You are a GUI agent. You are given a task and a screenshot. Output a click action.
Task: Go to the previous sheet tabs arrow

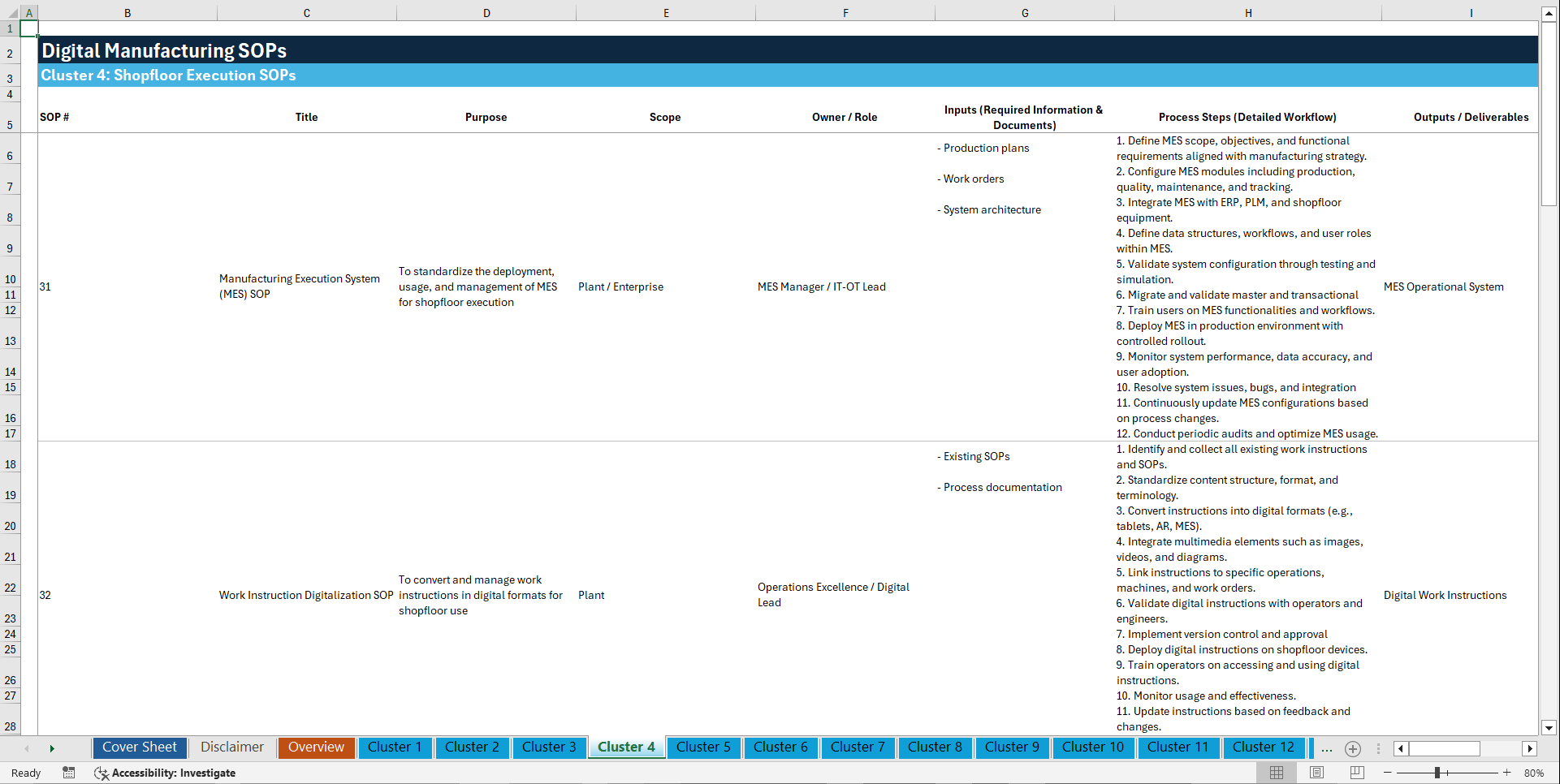(27, 748)
